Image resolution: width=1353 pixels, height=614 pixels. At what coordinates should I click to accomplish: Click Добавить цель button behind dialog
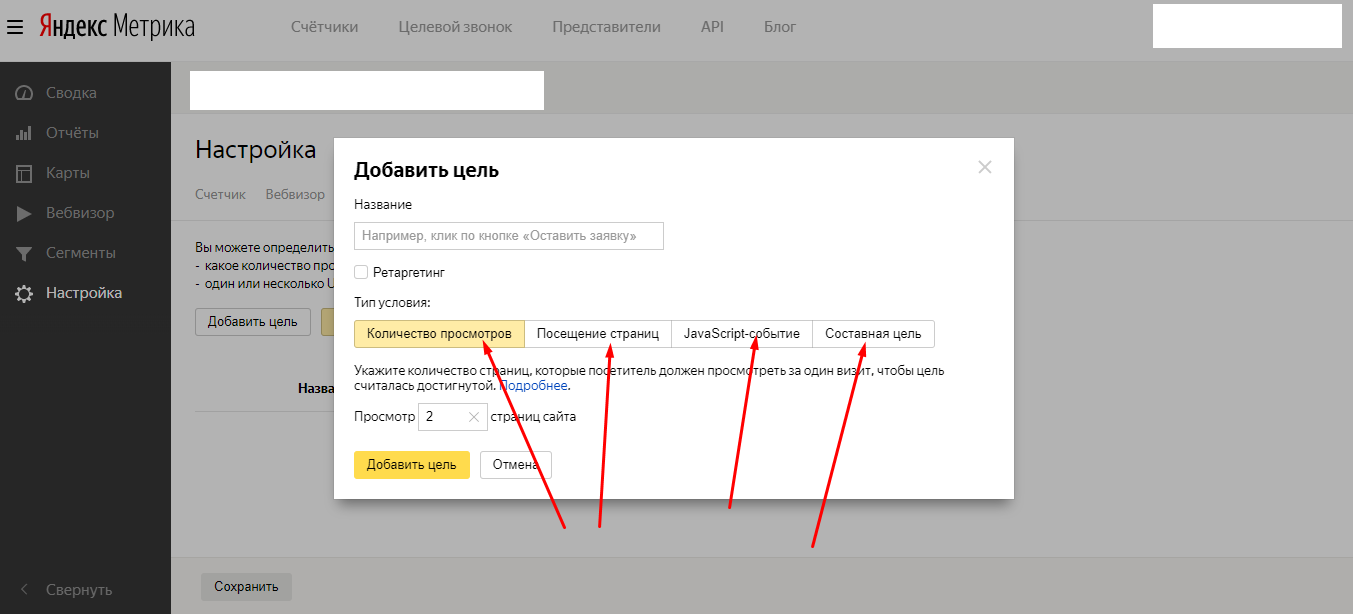(253, 322)
